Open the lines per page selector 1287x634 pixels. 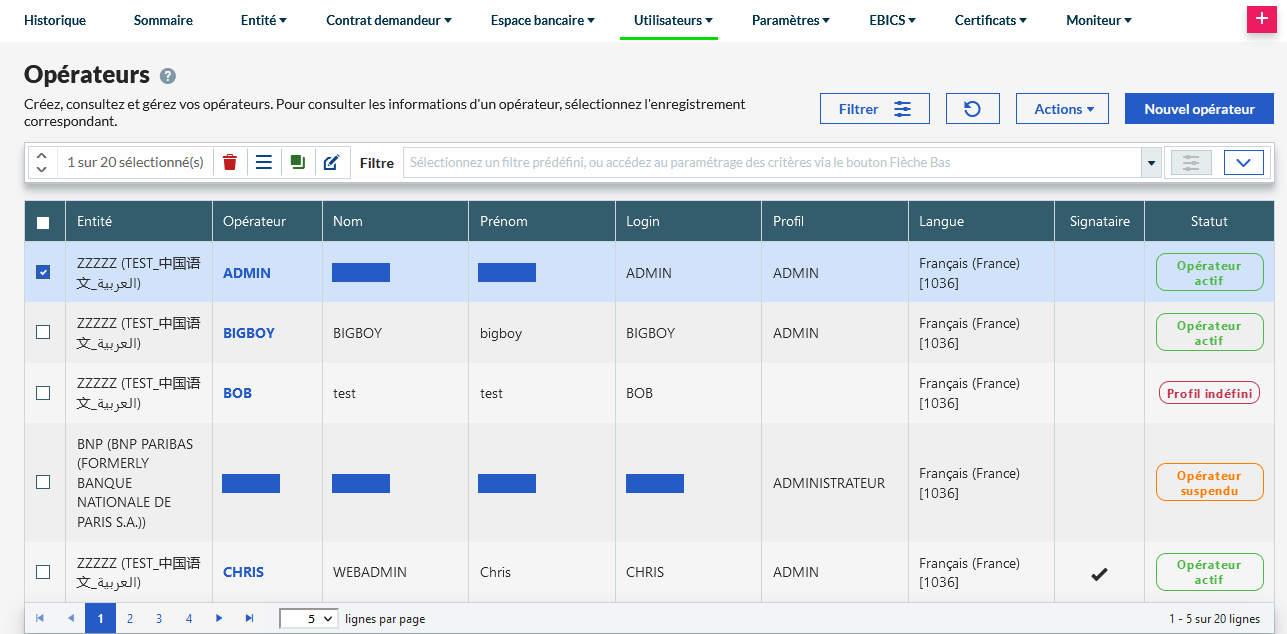[x=308, y=619]
